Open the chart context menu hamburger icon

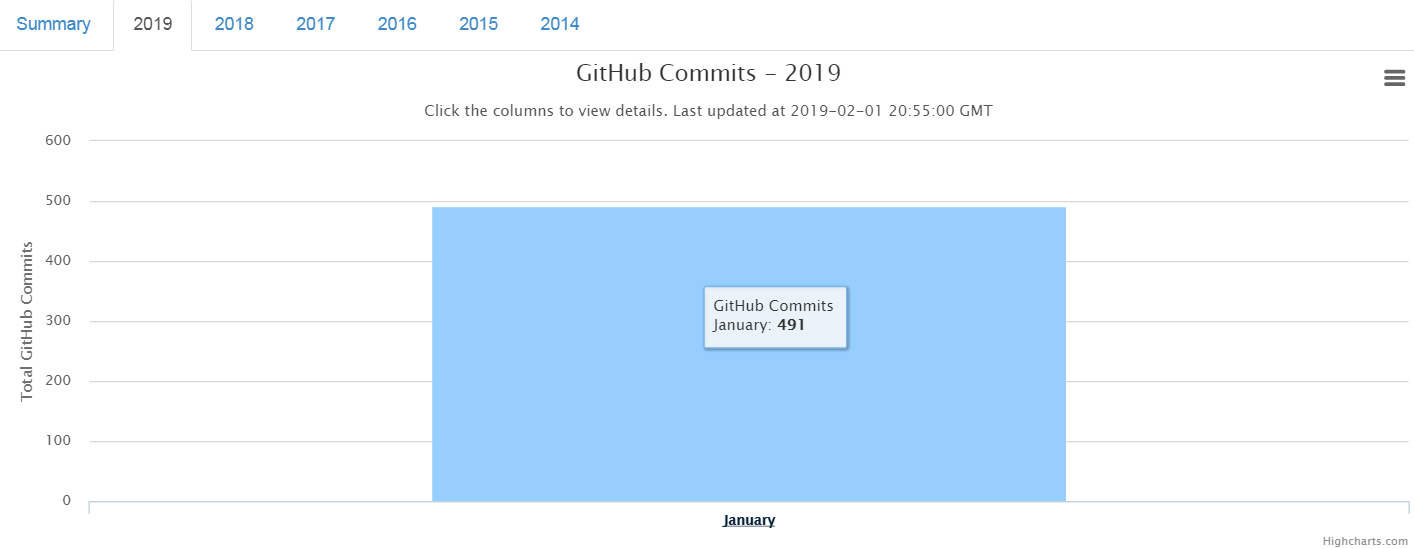click(1394, 78)
